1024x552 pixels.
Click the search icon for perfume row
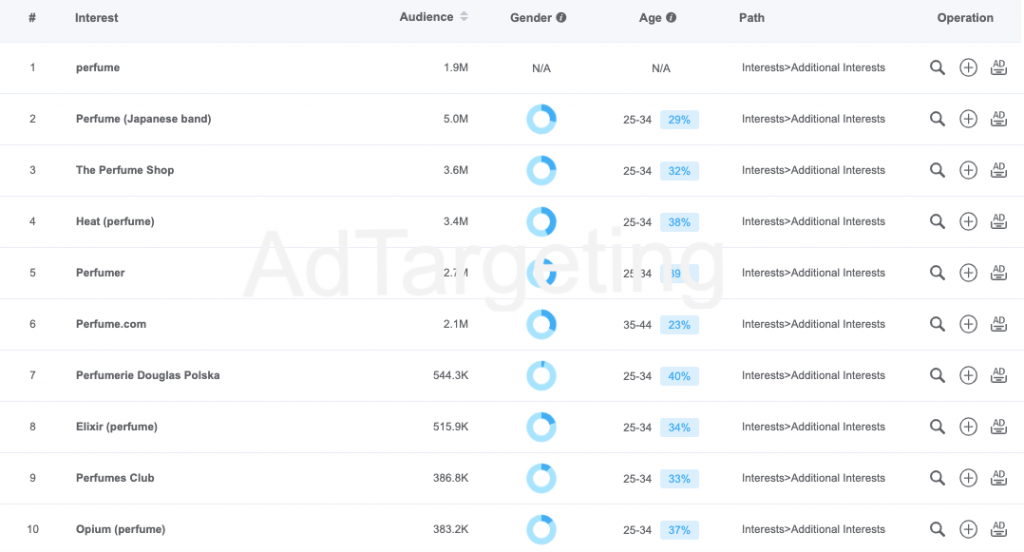tap(937, 67)
